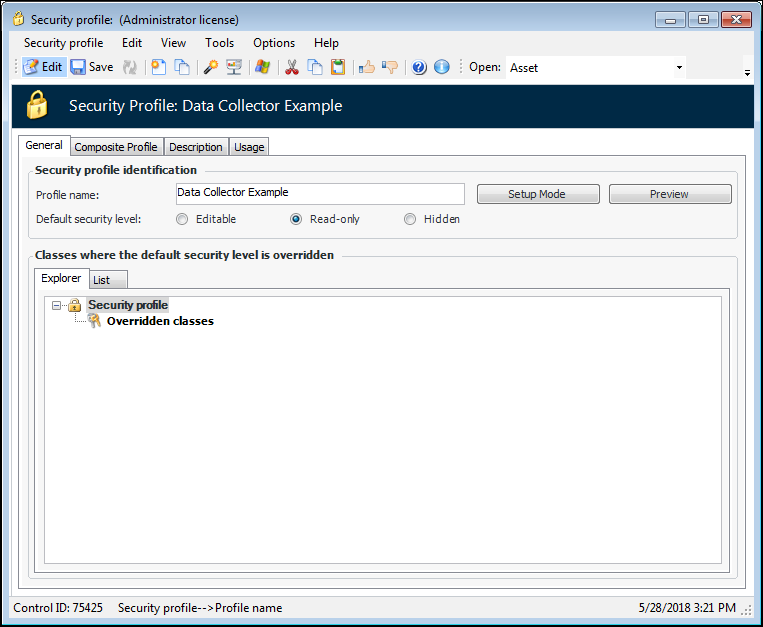Choose the Hidden security level option
The height and width of the screenshot is (627, 763).
point(410,219)
